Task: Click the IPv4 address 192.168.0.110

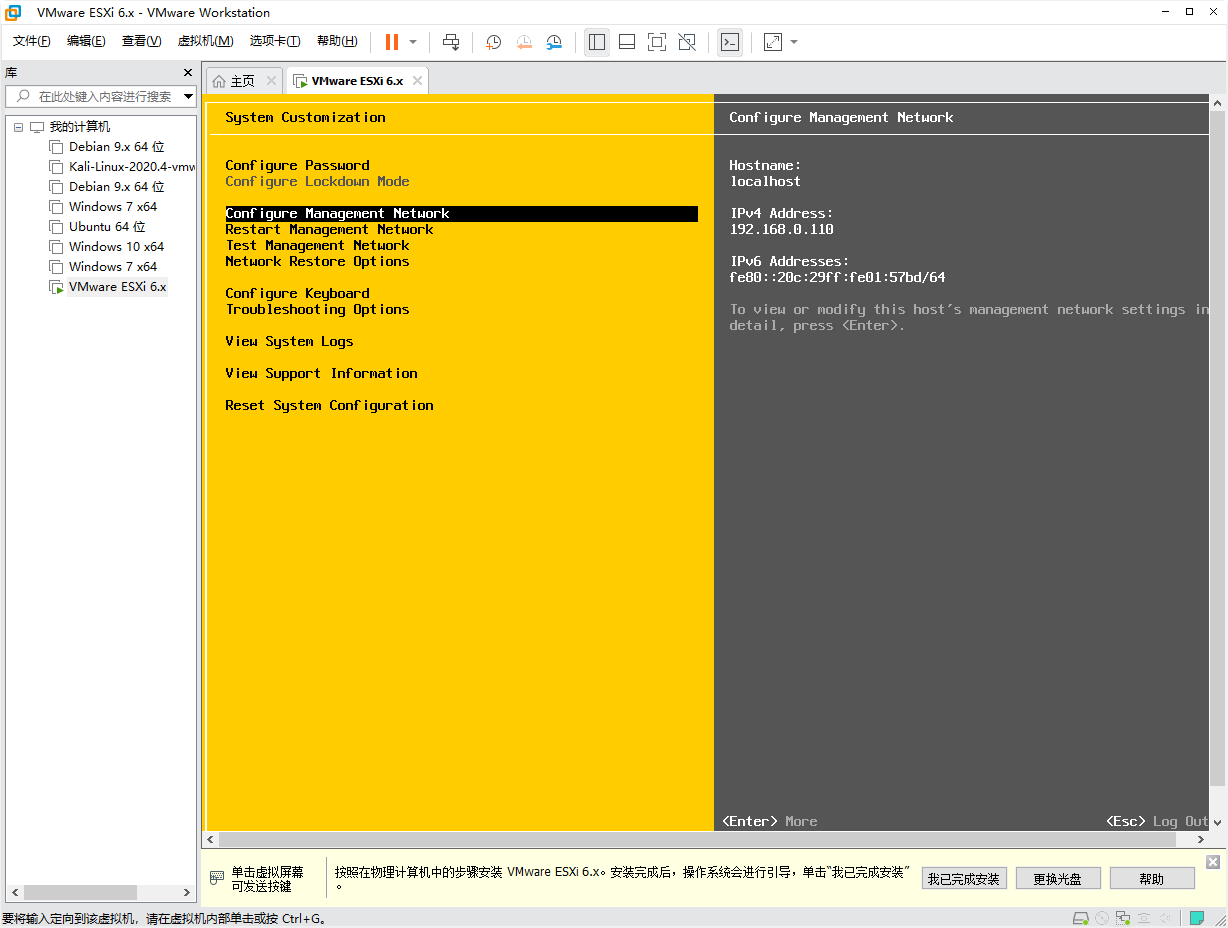Action: click(x=781, y=229)
